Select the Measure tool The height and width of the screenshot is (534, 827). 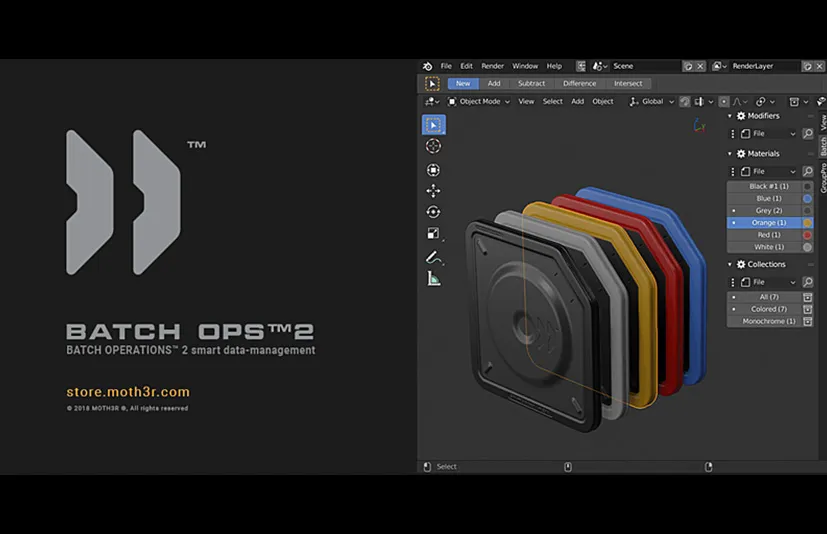click(x=434, y=279)
